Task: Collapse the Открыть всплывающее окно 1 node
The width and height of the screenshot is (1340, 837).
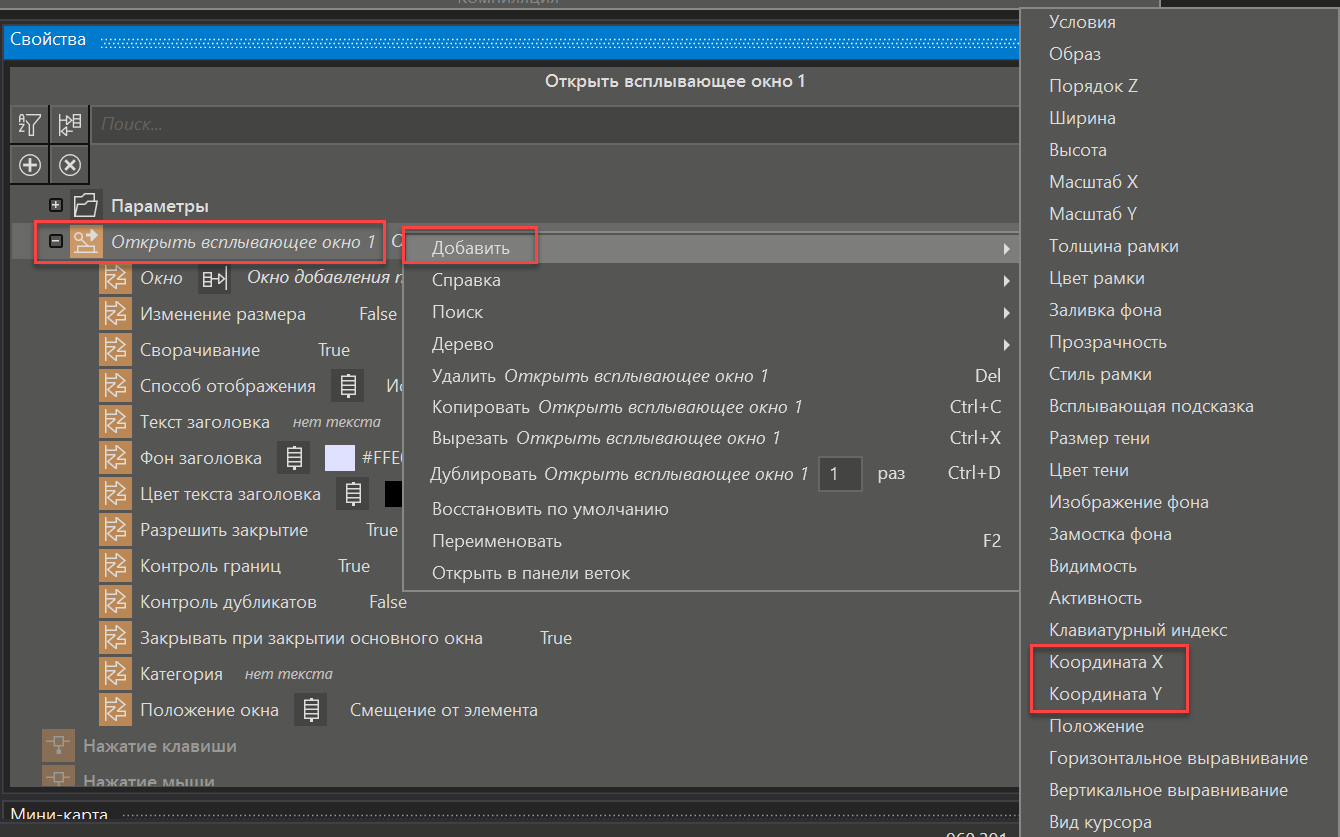Action: tap(56, 242)
